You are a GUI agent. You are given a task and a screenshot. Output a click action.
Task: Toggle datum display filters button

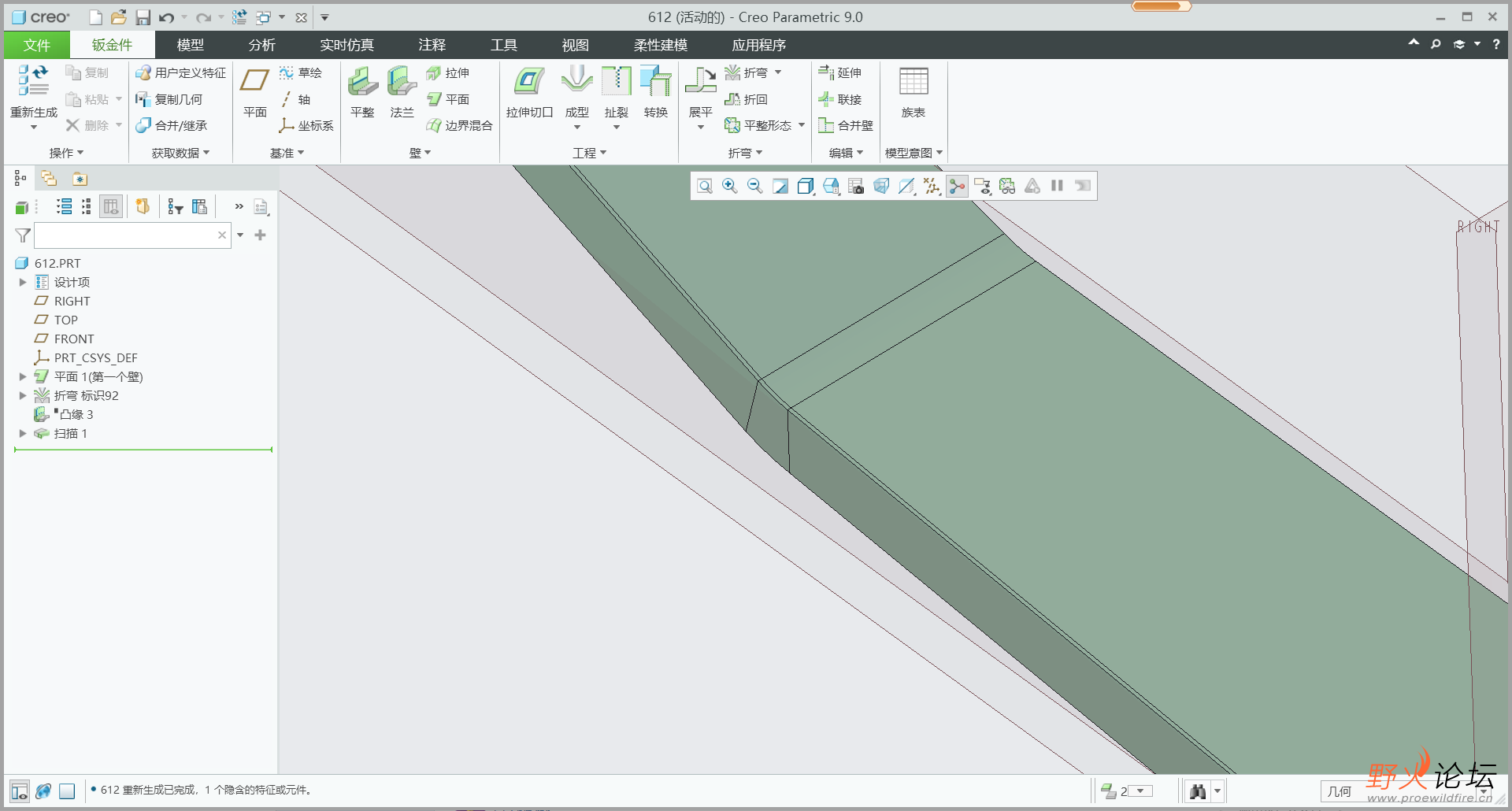[x=932, y=186]
